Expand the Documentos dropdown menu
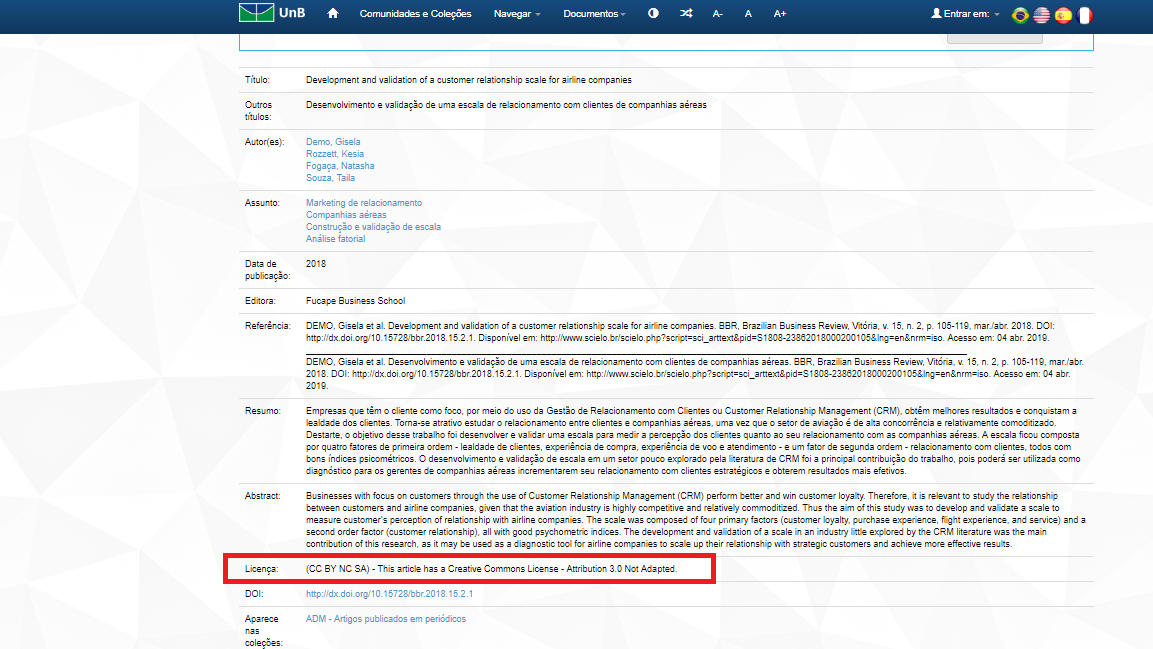This screenshot has width=1153, height=649. click(x=594, y=14)
